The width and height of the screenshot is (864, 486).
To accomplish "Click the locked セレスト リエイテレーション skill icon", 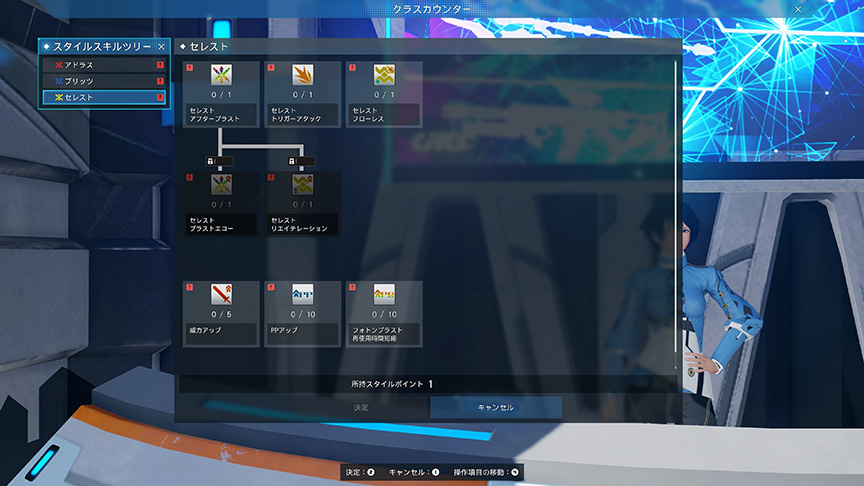I will click(x=302, y=185).
